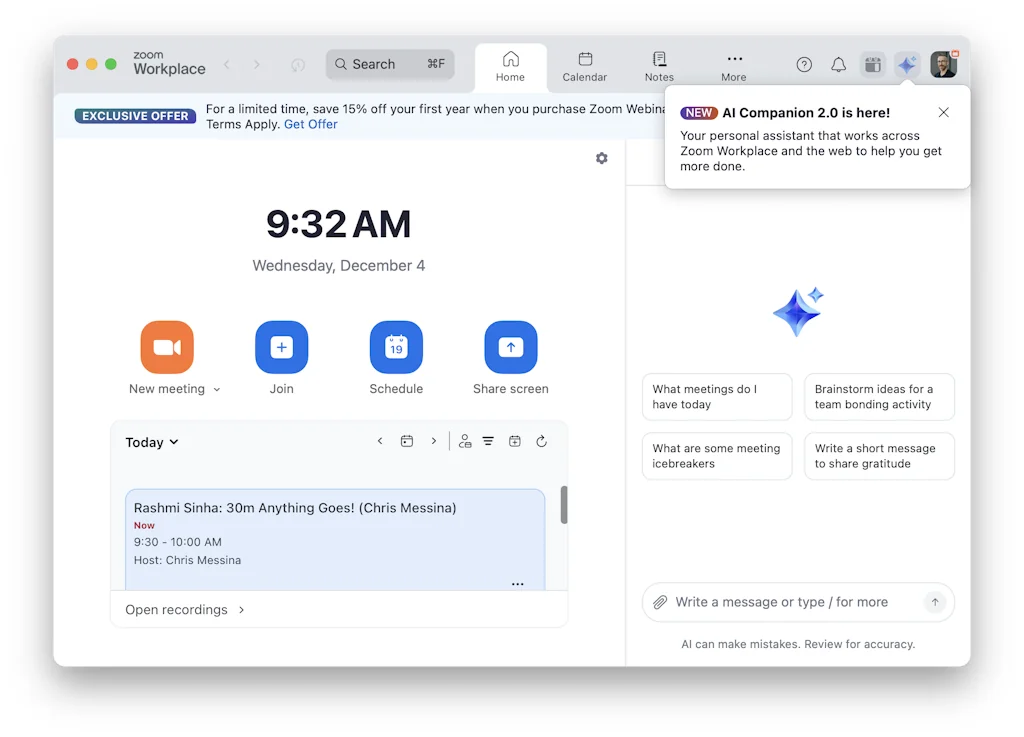Image resolution: width=1024 pixels, height=737 pixels.
Task: Click the Get Offer link
Action: click(x=310, y=123)
